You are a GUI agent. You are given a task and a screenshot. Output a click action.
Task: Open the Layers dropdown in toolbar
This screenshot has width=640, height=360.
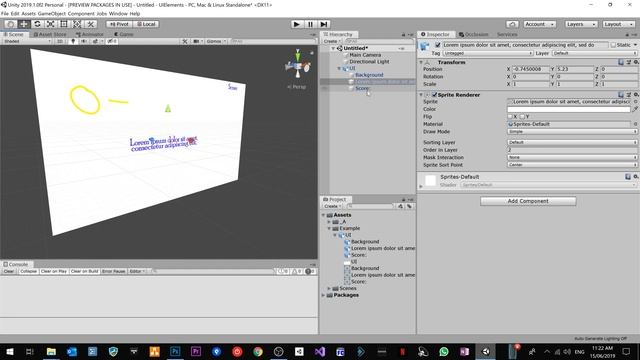point(581,24)
